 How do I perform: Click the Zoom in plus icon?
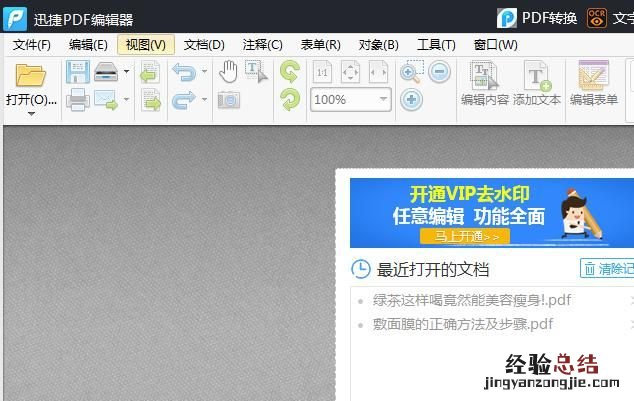pyautogui.click(x=412, y=100)
